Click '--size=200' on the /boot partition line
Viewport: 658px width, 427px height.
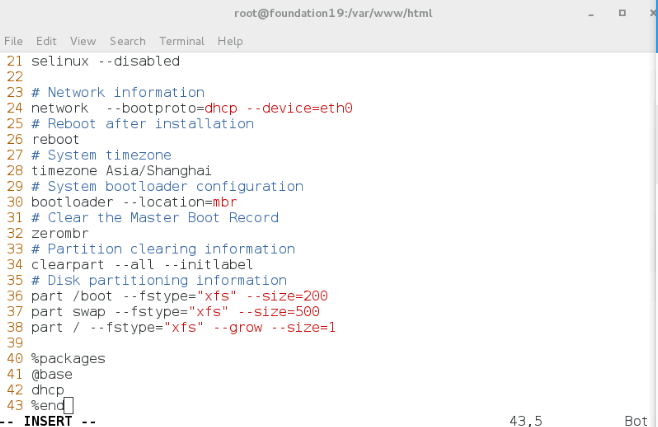[287, 296]
